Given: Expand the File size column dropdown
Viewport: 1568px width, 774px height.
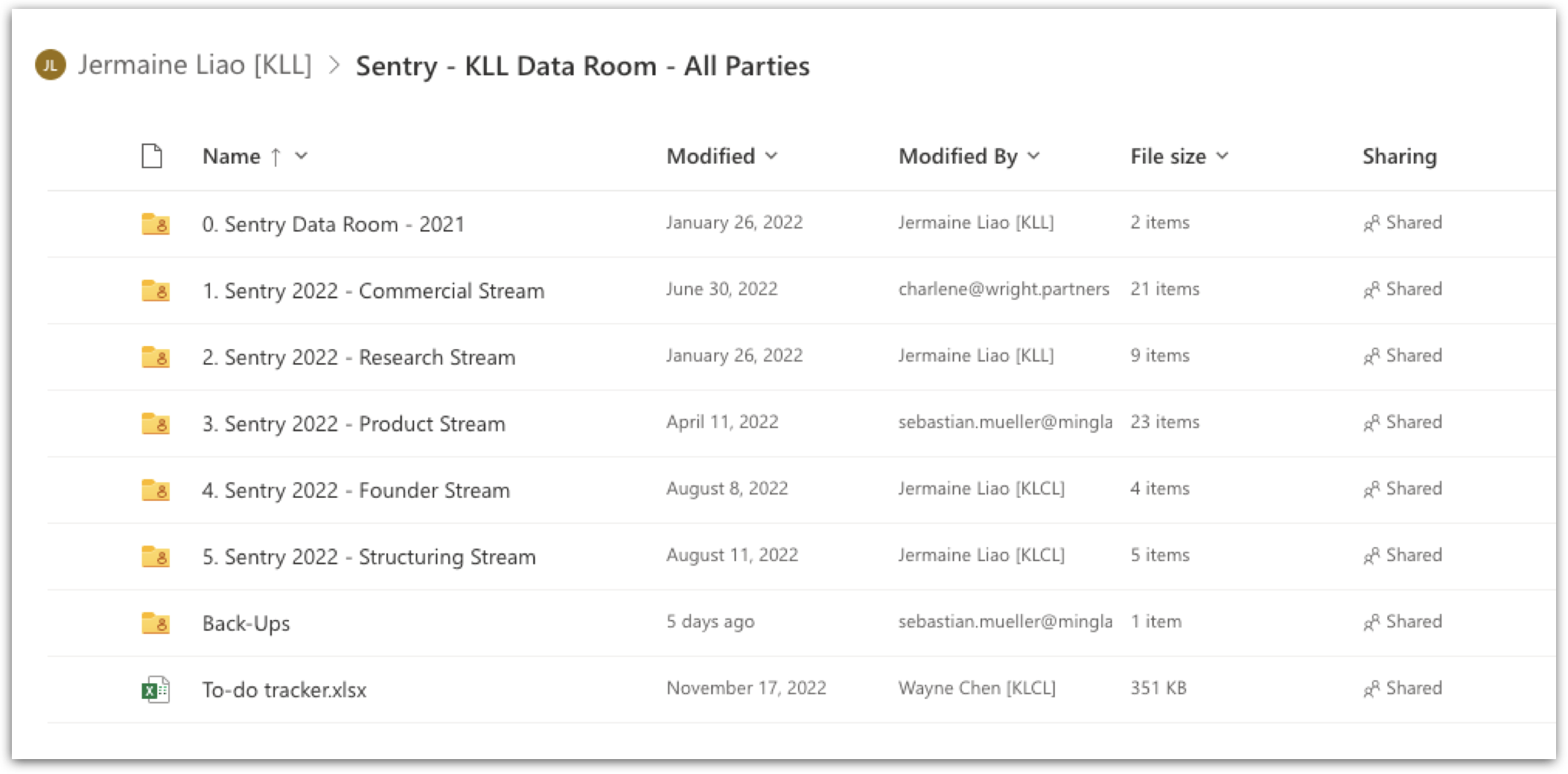Looking at the screenshot, I should (x=1222, y=156).
